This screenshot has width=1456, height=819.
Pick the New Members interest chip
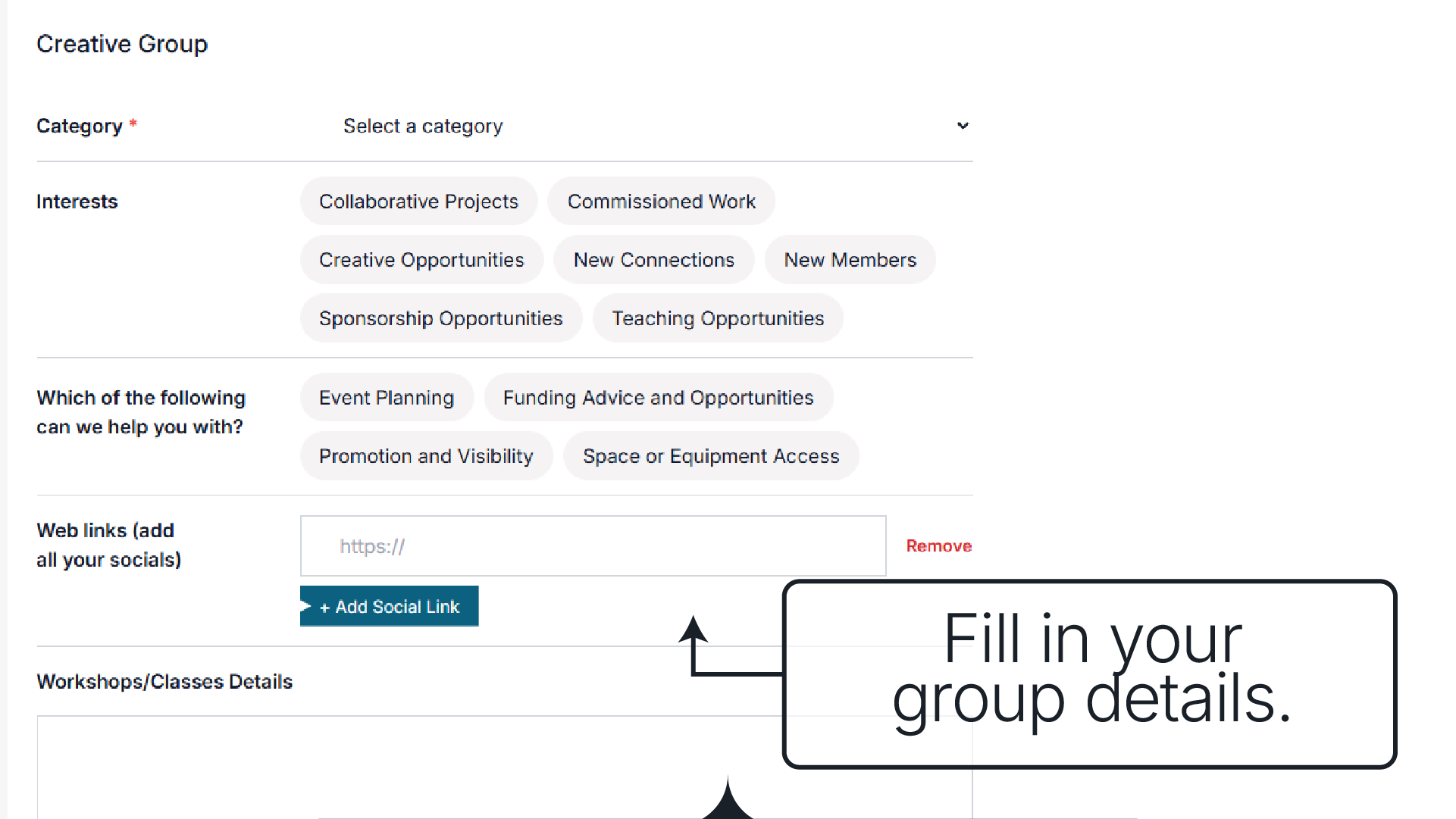click(850, 260)
